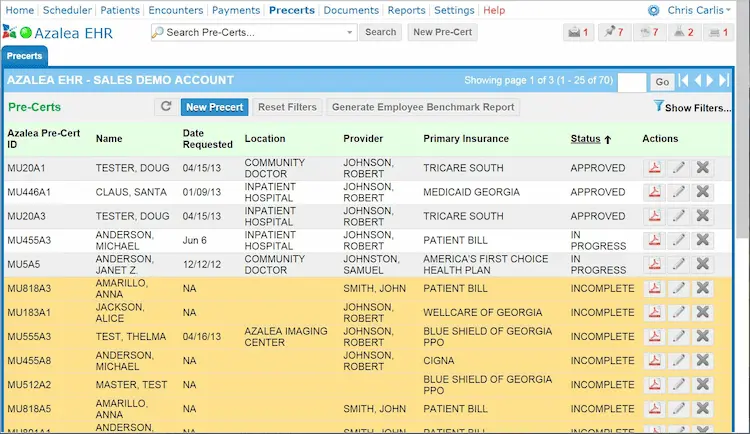The width and height of the screenshot is (750, 434).
Task: Open the printer notification showing 1
Action: tap(719, 32)
